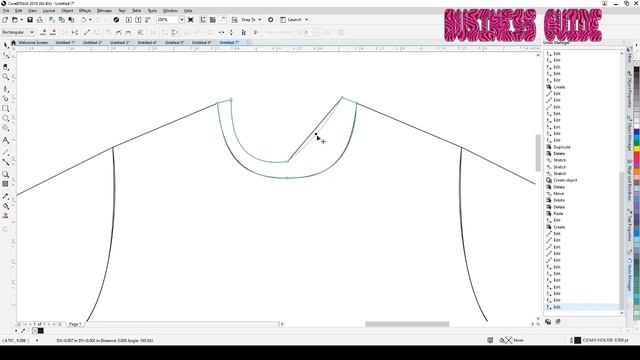This screenshot has height=360, width=640.
Task: Select the Create object entry in Undo Manager
Action: pos(565,180)
